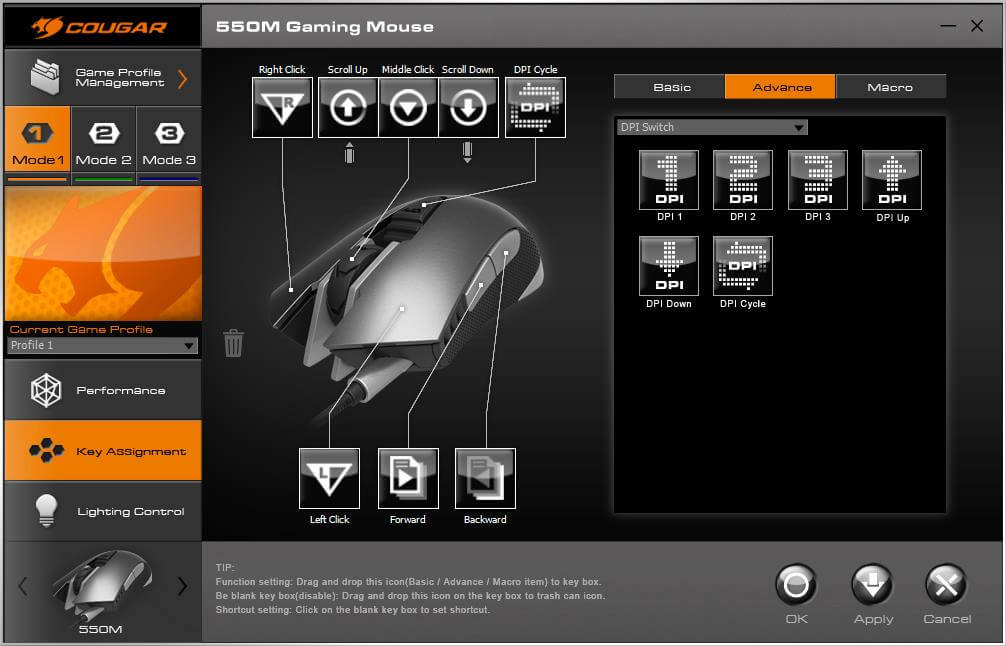1006x646 pixels.
Task: Pick the DPI Up function icon
Action: pyautogui.click(x=891, y=180)
